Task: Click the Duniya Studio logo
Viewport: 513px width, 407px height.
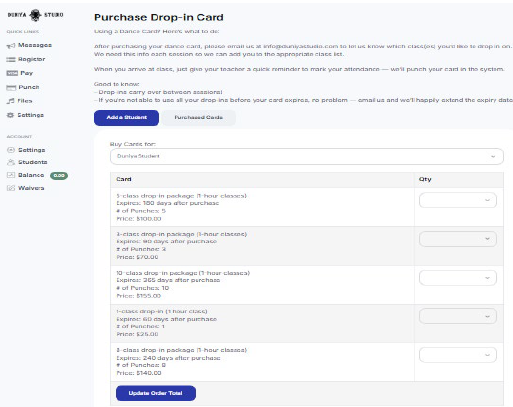Action: (x=35, y=15)
